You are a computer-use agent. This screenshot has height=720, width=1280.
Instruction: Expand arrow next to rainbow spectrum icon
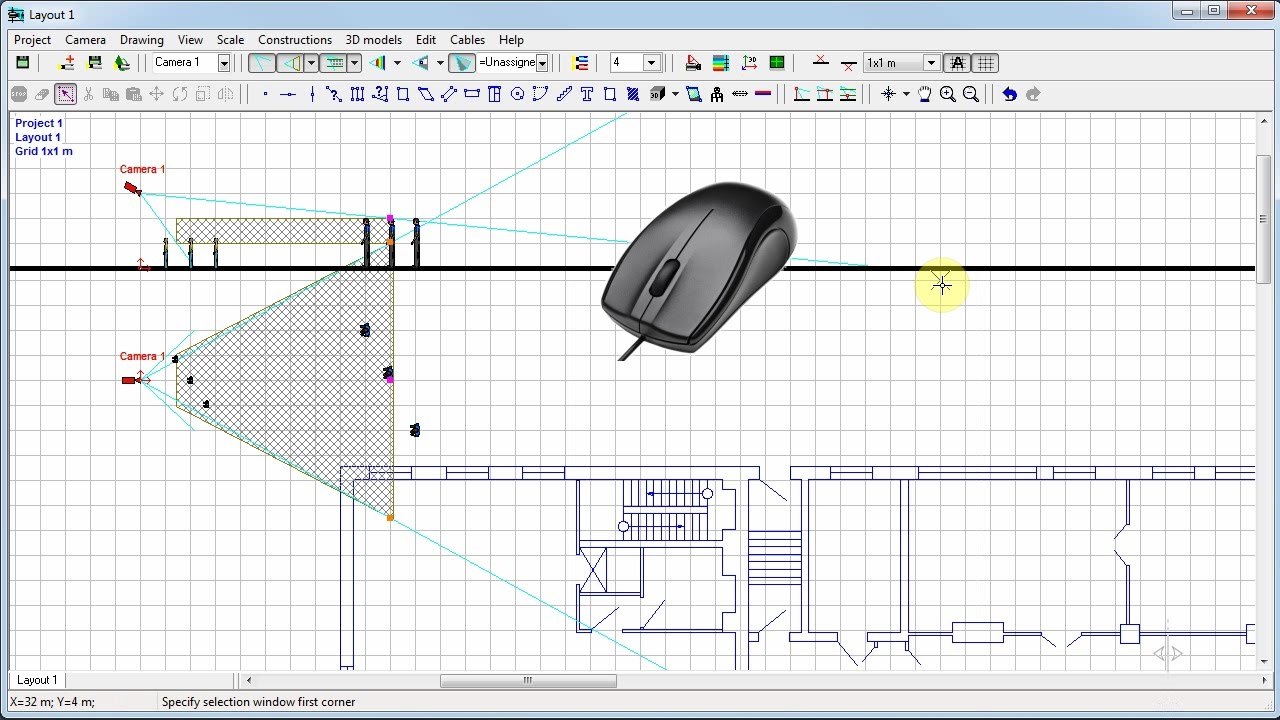coord(397,62)
